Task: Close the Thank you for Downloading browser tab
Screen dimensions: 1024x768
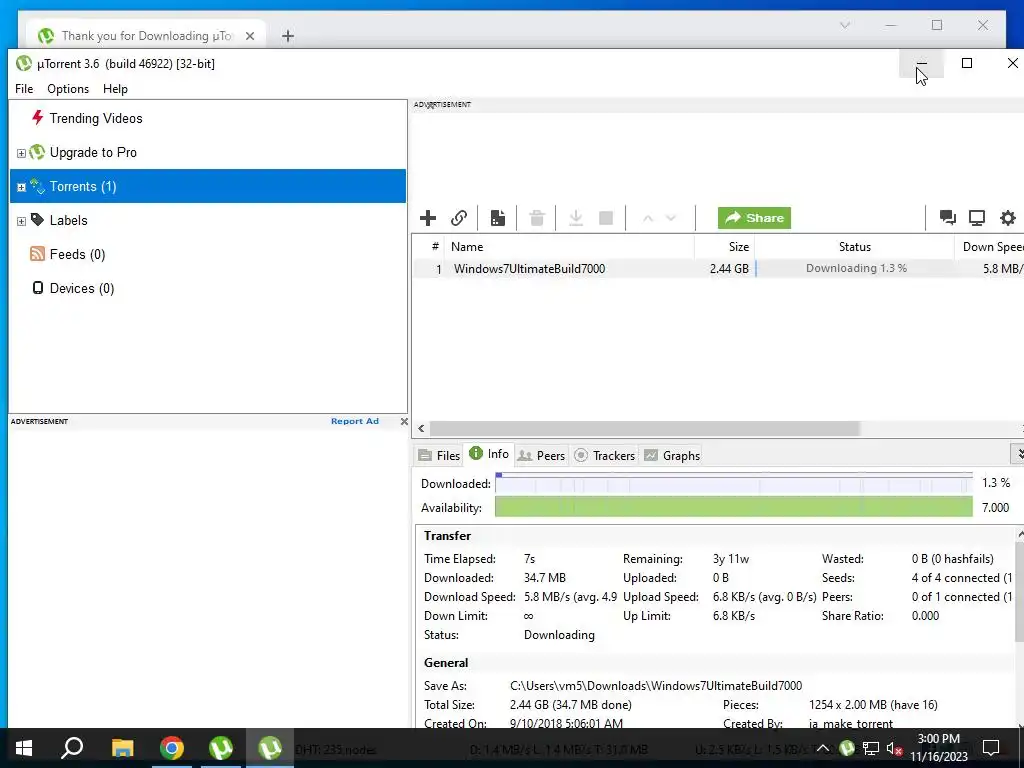Action: tap(249, 36)
